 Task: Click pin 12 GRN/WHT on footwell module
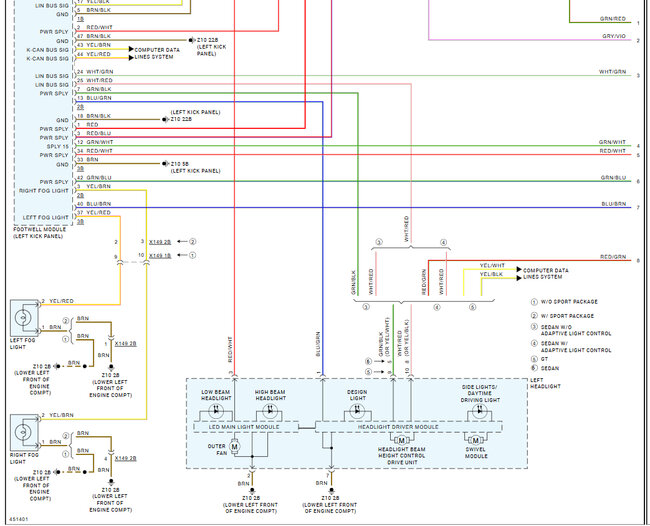[x=95, y=142]
